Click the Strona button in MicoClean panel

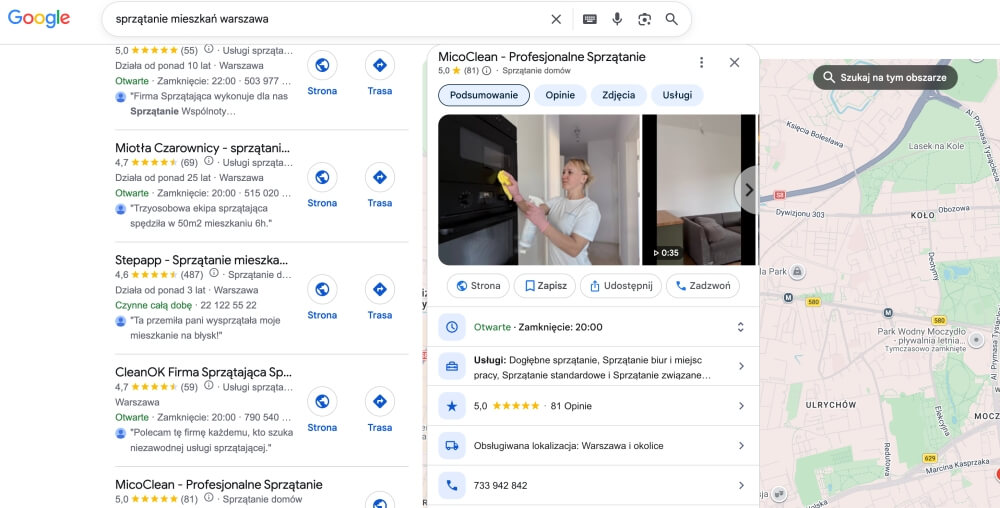click(478, 286)
